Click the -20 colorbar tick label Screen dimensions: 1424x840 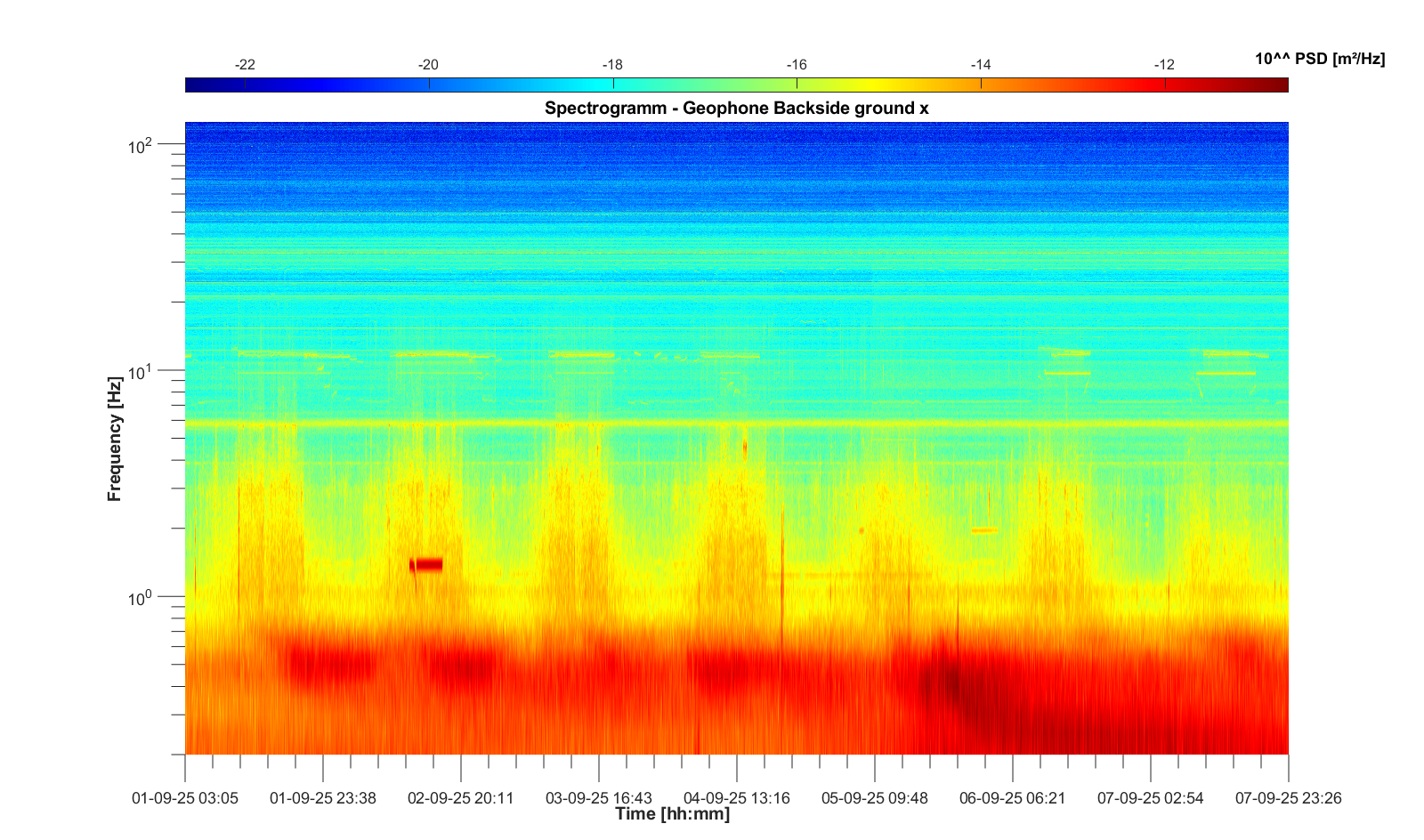[x=428, y=65]
